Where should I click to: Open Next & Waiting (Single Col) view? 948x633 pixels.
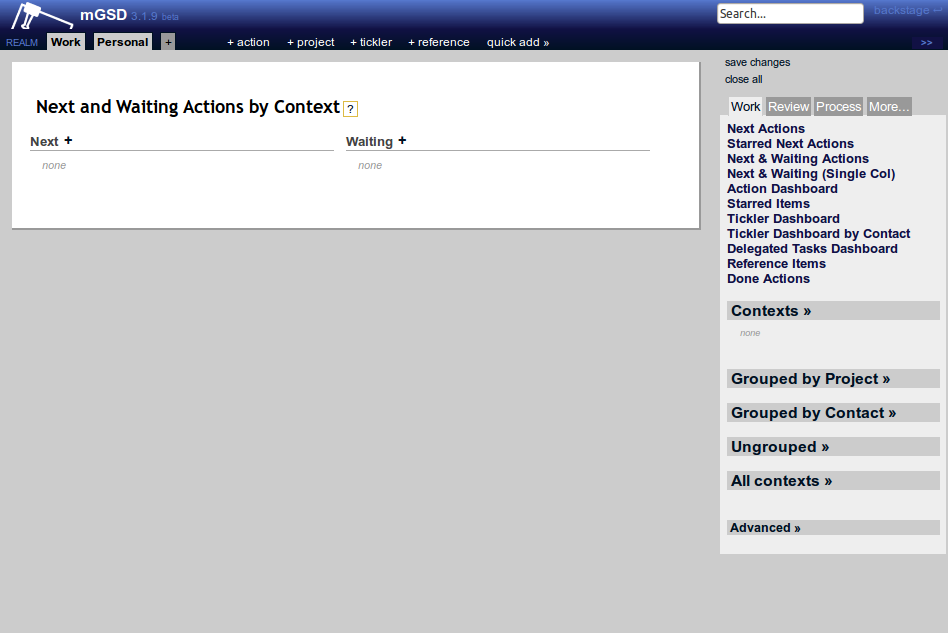click(x=811, y=174)
